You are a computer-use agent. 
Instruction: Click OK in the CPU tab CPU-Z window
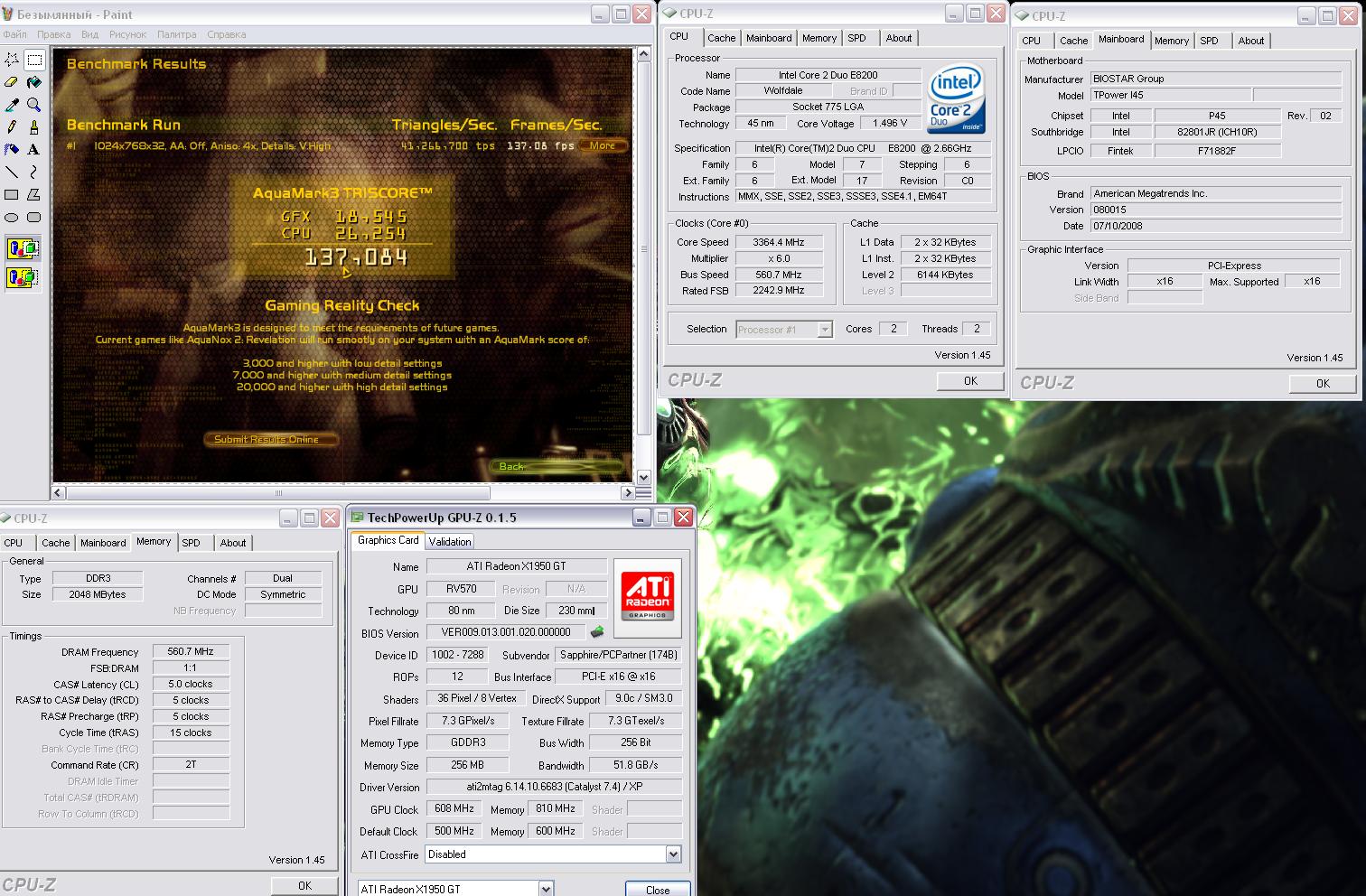[970, 381]
